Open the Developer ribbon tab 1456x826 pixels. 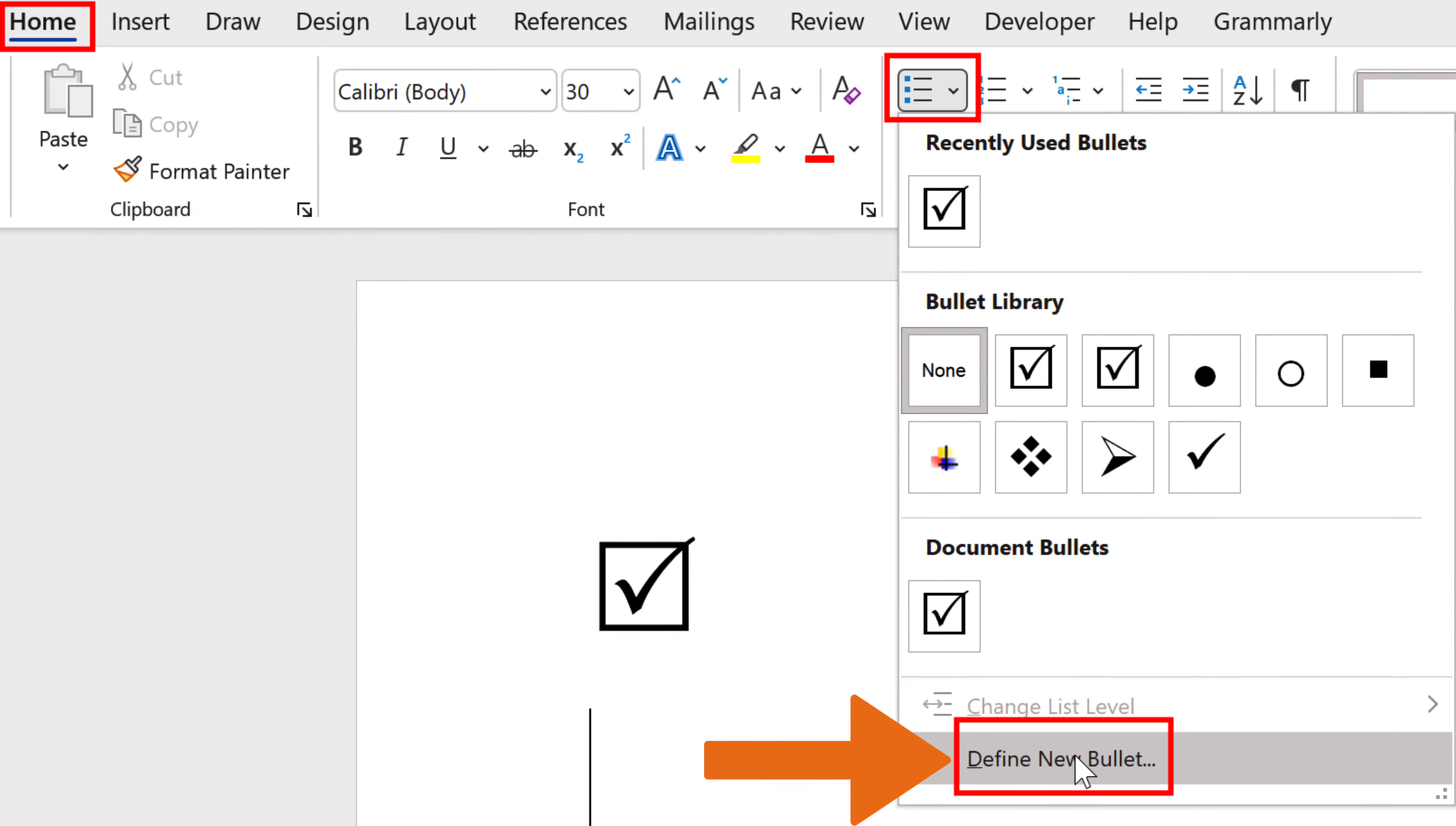(x=1038, y=21)
